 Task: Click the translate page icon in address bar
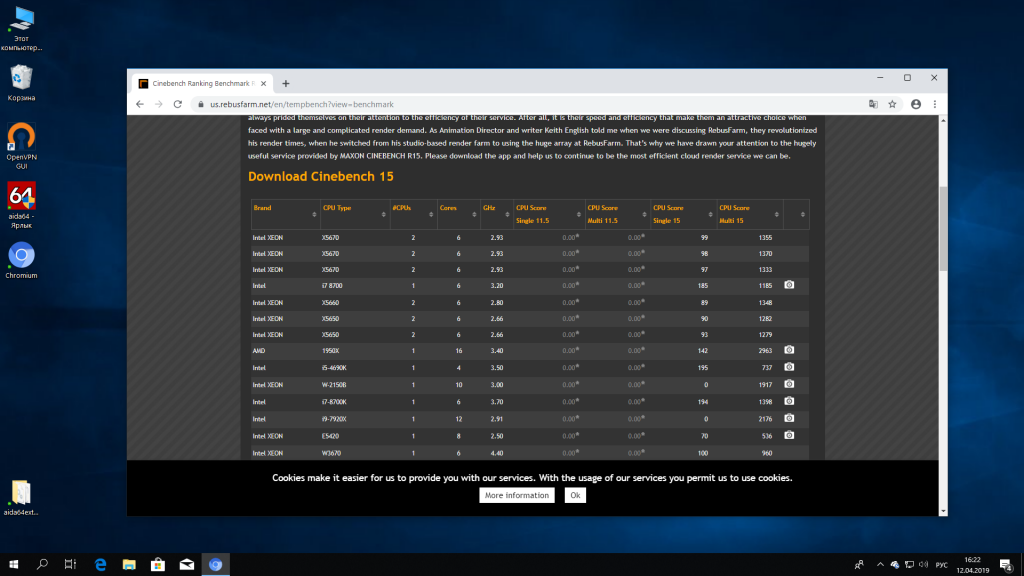pos(873,104)
